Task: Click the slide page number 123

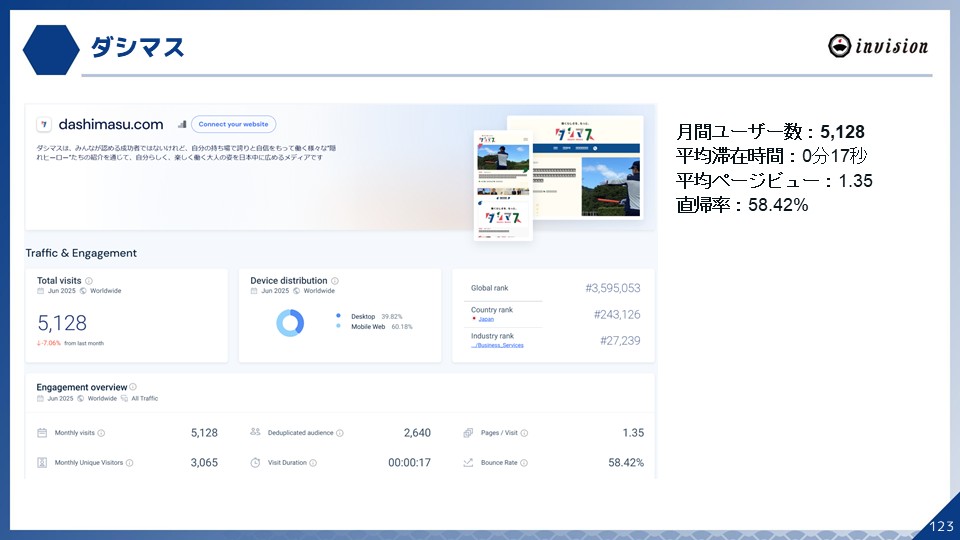Action: tap(941, 527)
